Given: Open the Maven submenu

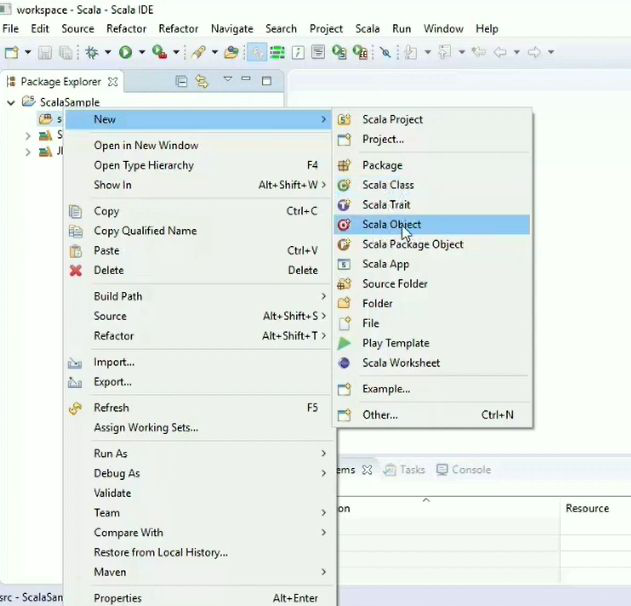Looking at the screenshot, I should [x=198, y=572].
